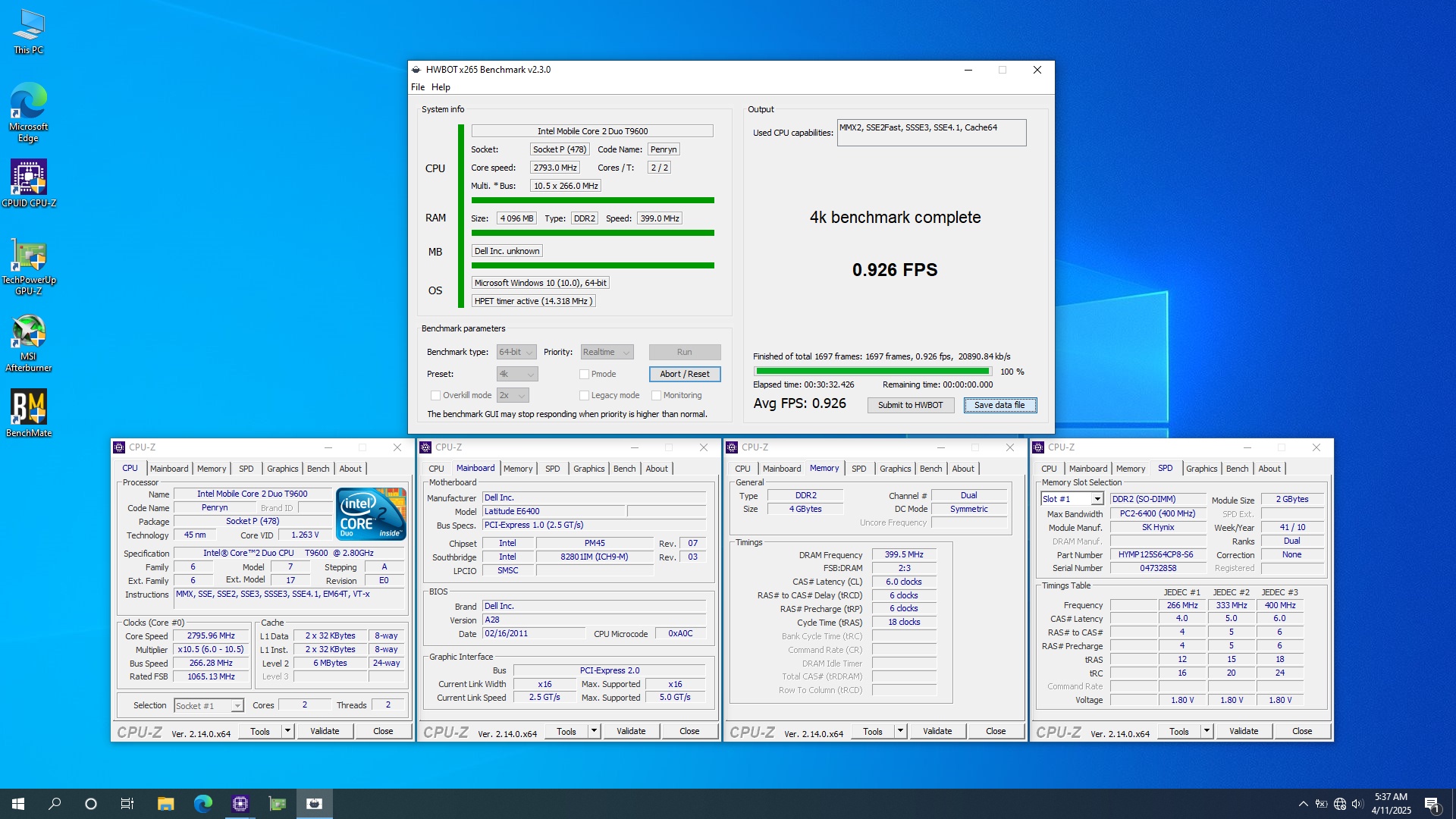
Task: Open the Benchmark type 64-bit dropdown
Action: (516, 352)
